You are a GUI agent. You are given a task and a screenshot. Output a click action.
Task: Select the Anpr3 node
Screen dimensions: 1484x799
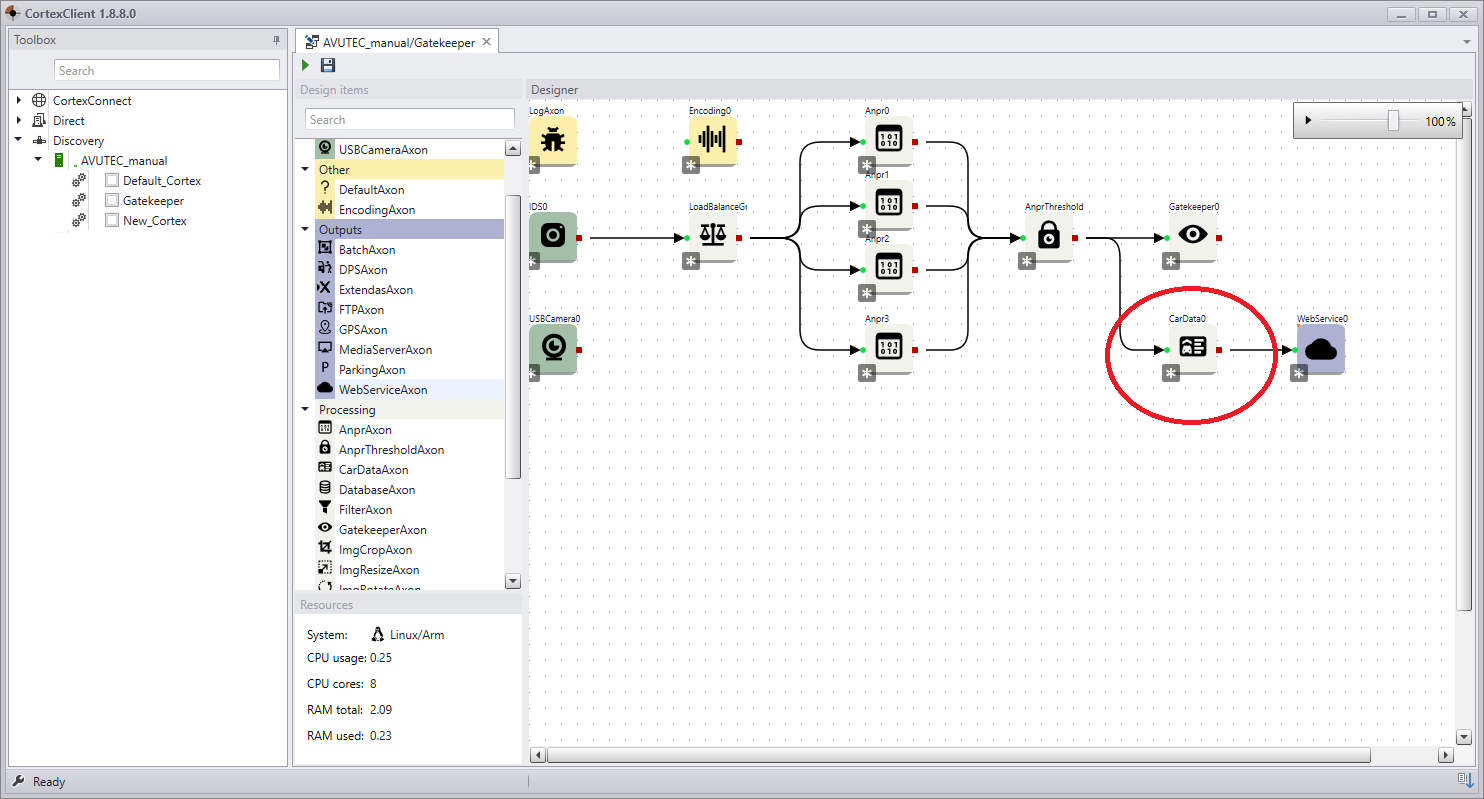coord(888,349)
